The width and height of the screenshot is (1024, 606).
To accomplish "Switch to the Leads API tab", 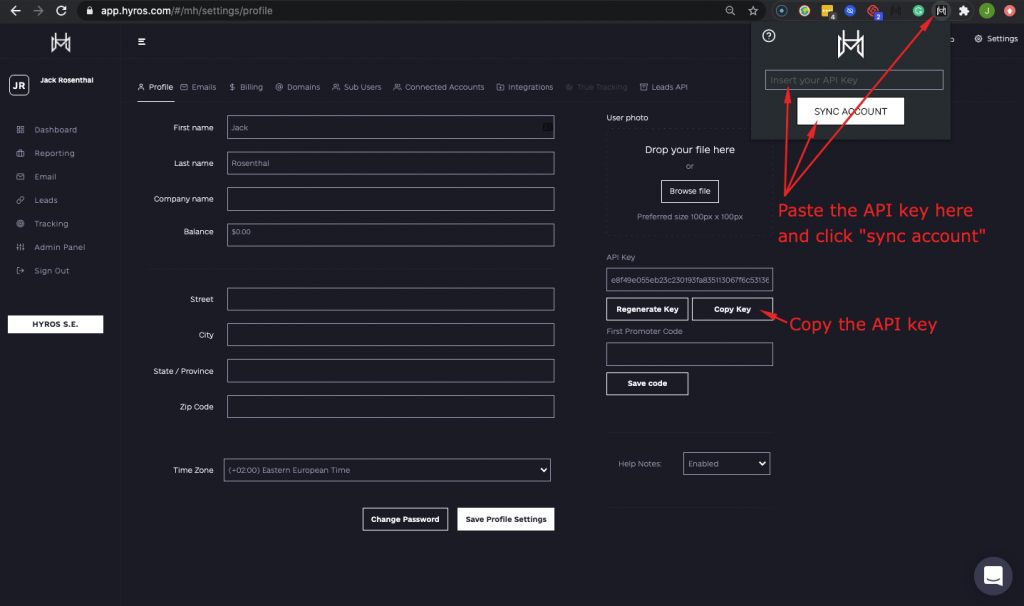I will pos(664,87).
